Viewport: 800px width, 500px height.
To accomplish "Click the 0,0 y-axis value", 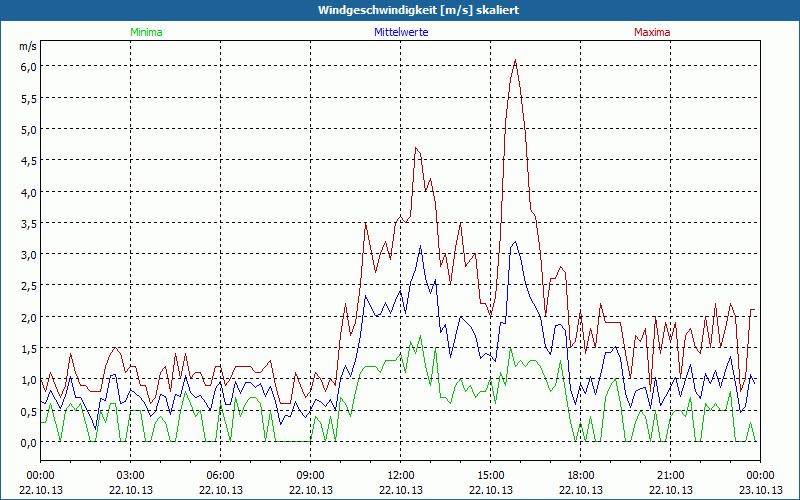I will [29, 442].
